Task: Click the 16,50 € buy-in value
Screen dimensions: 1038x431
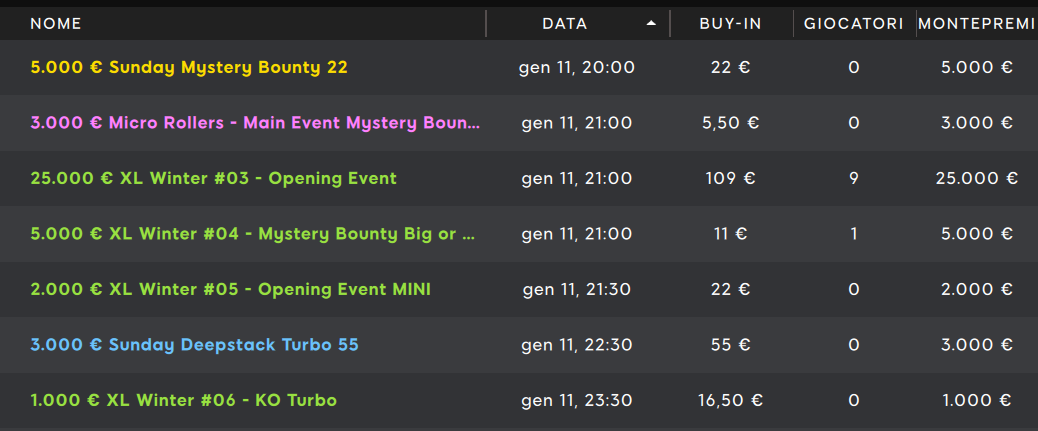Action: (730, 400)
